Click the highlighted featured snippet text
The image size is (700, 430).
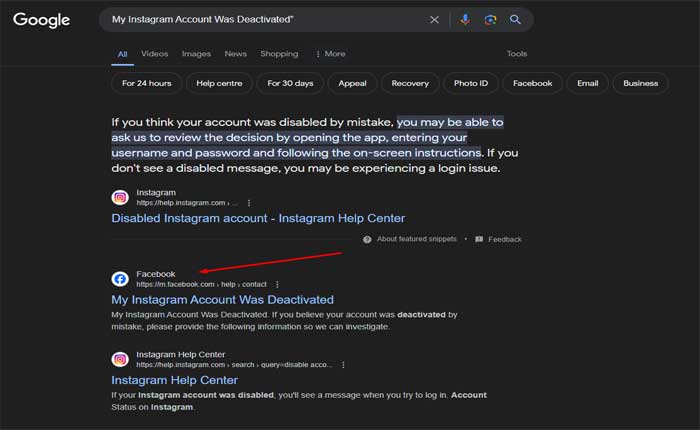pyautogui.click(x=308, y=138)
